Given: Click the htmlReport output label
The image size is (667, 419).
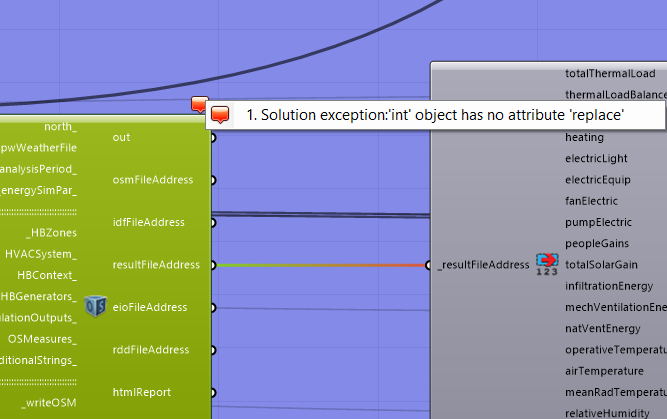Looking at the screenshot, I should 142,393.
